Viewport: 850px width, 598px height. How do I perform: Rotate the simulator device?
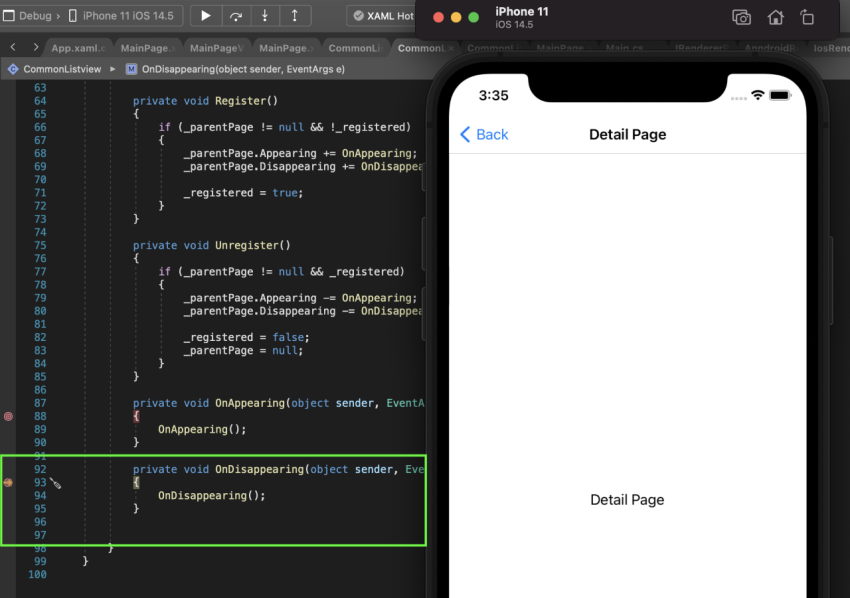click(807, 17)
